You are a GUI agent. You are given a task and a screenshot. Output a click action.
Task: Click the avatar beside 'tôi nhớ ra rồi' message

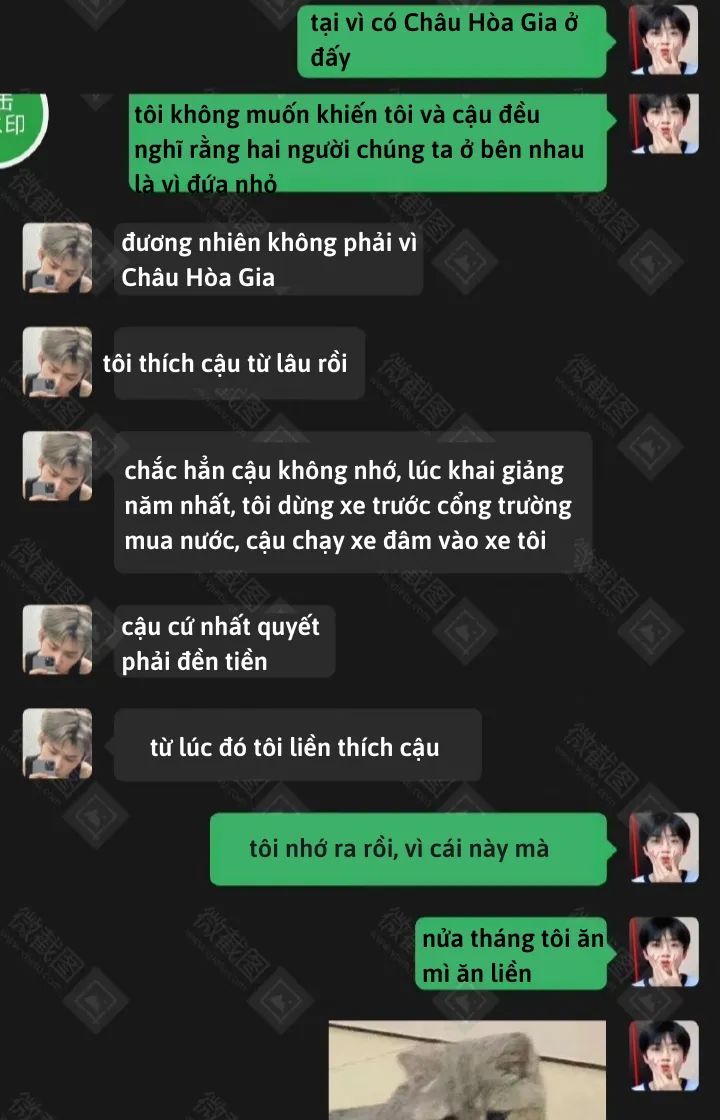tap(664, 847)
